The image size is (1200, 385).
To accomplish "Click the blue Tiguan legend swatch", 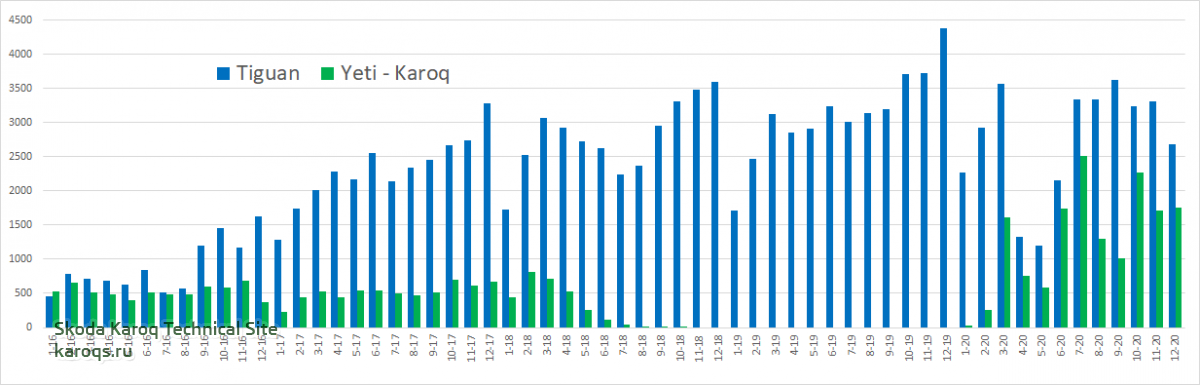I will (x=223, y=73).
